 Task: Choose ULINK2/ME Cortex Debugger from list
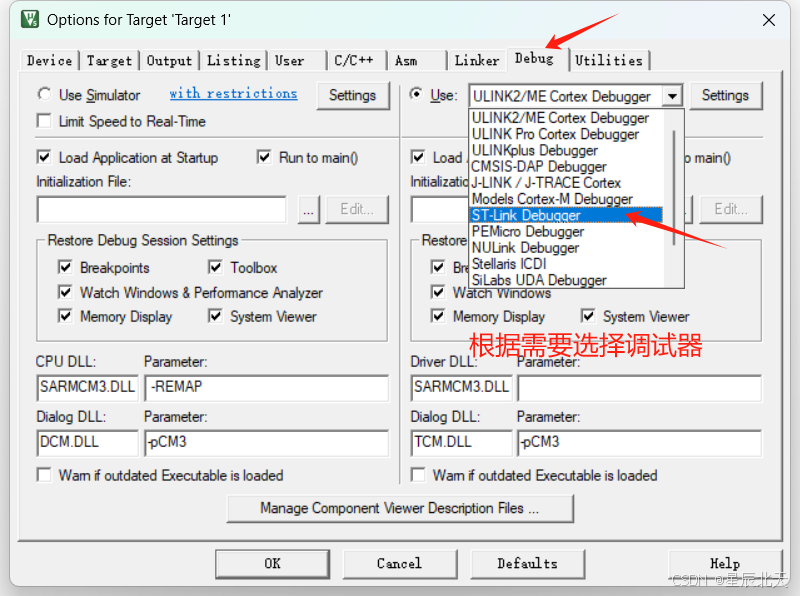[566, 118]
